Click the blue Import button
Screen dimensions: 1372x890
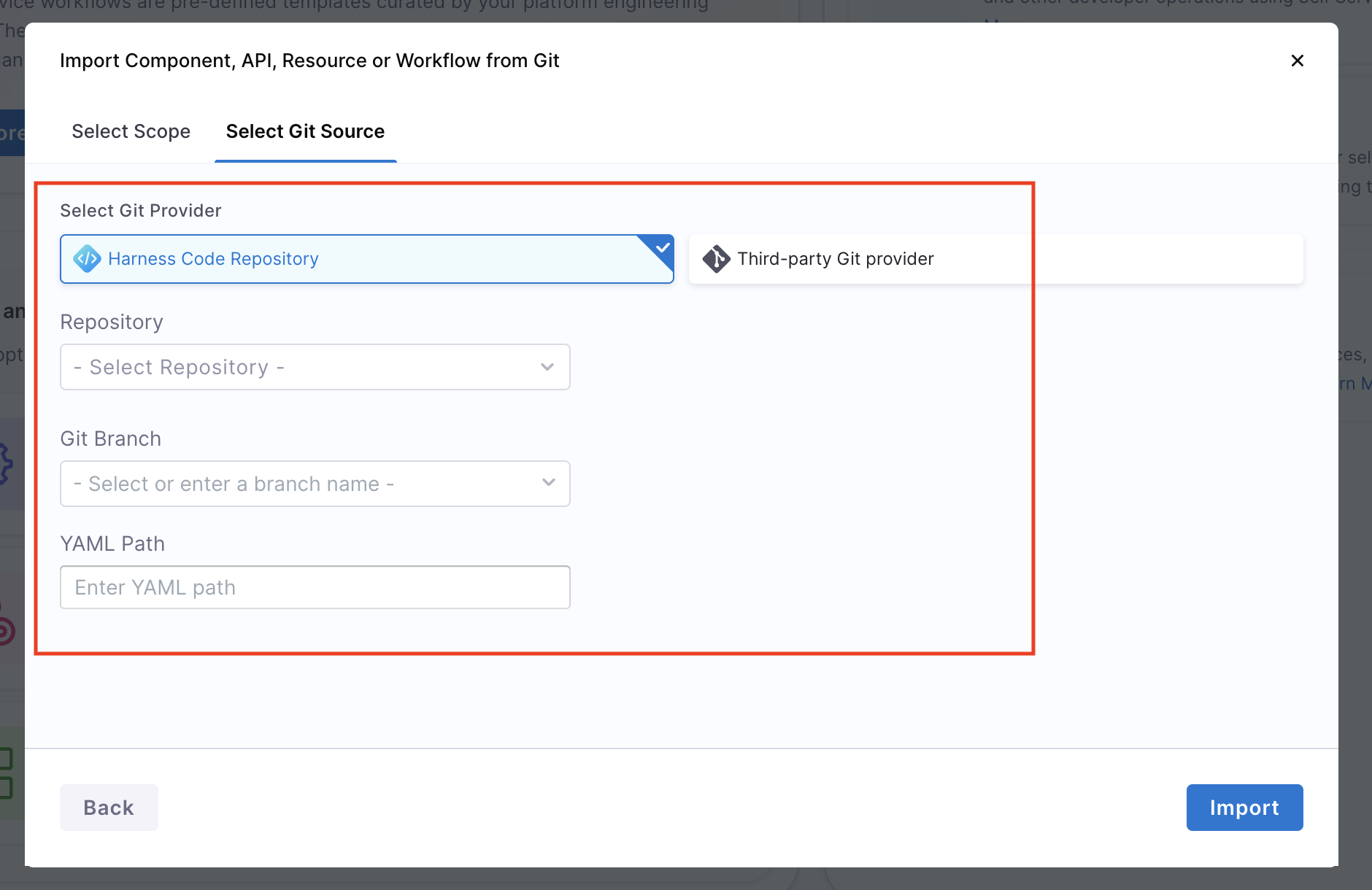tap(1244, 808)
